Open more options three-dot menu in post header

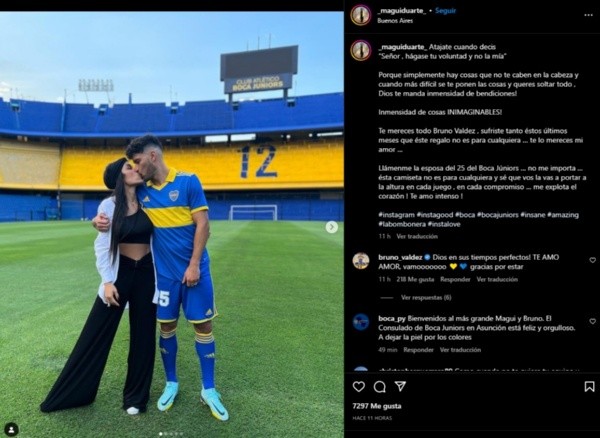(589, 14)
